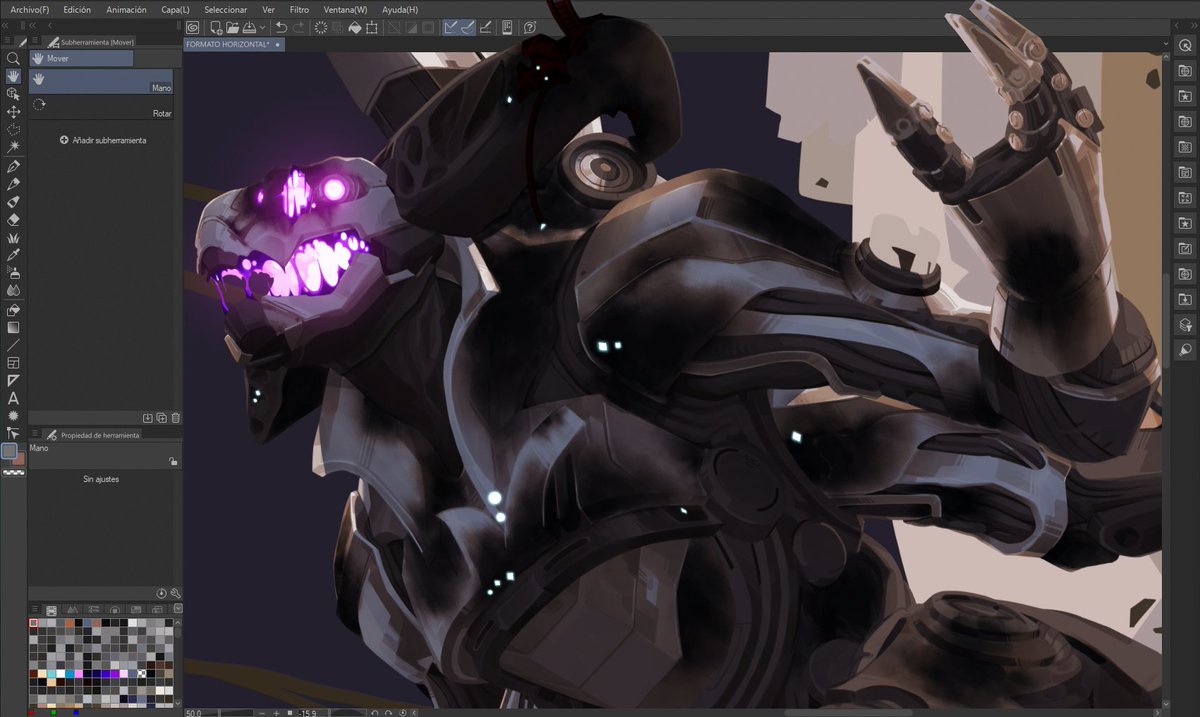This screenshot has width=1200, height=717.
Task: Open color set panel dropdown arrow
Action: (178, 608)
